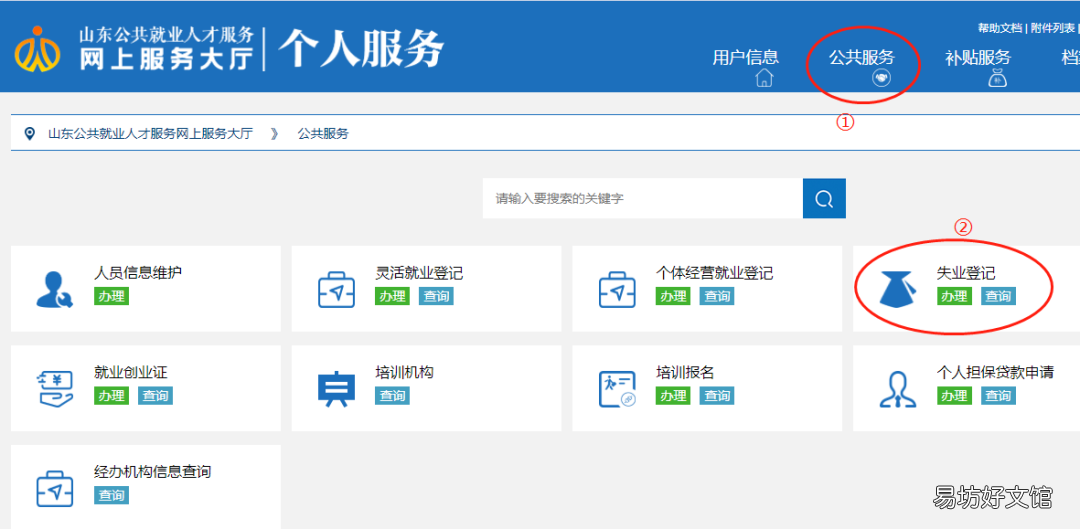The width and height of the screenshot is (1080, 529).
Task: Click the magnifier search button
Action: (x=824, y=198)
